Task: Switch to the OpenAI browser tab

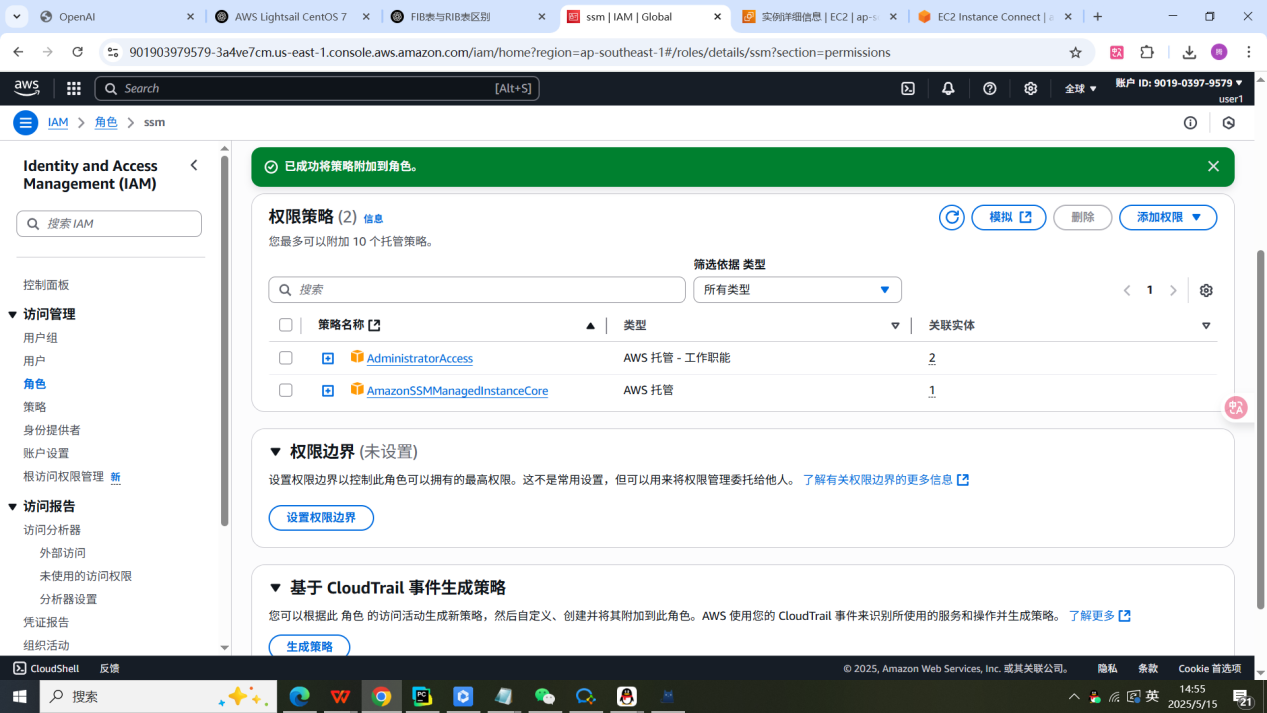Action: (x=117, y=17)
